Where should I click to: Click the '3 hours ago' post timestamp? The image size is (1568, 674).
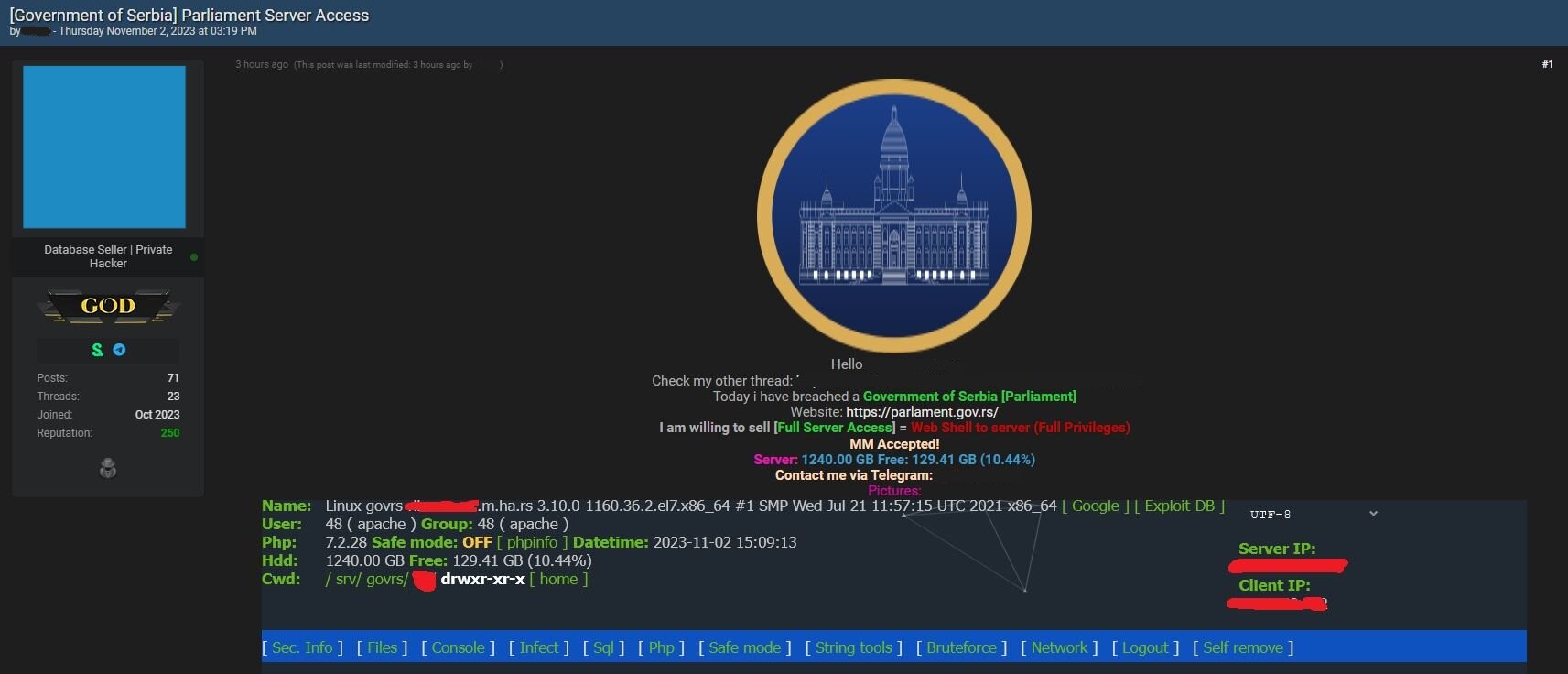pos(262,64)
